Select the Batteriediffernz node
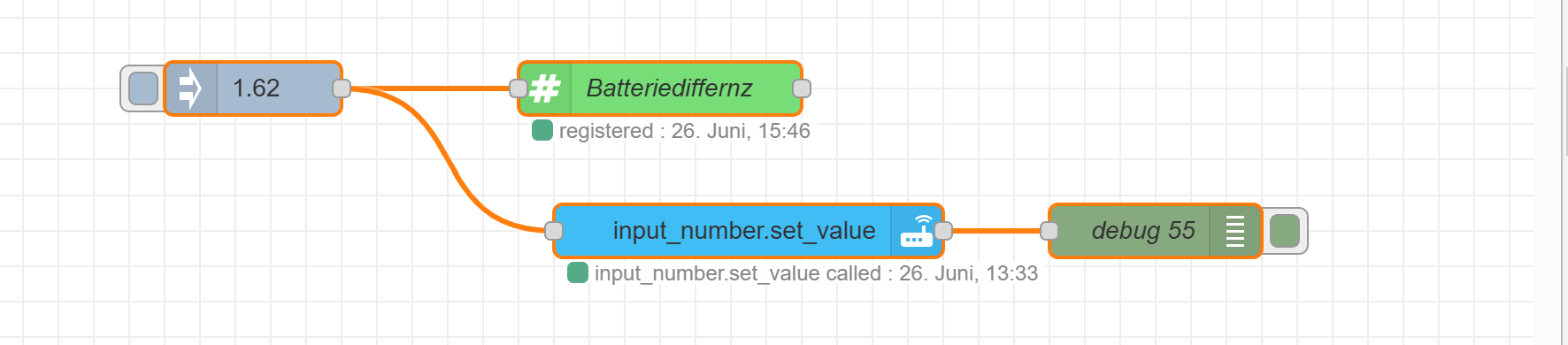1568x345 pixels. click(660, 88)
